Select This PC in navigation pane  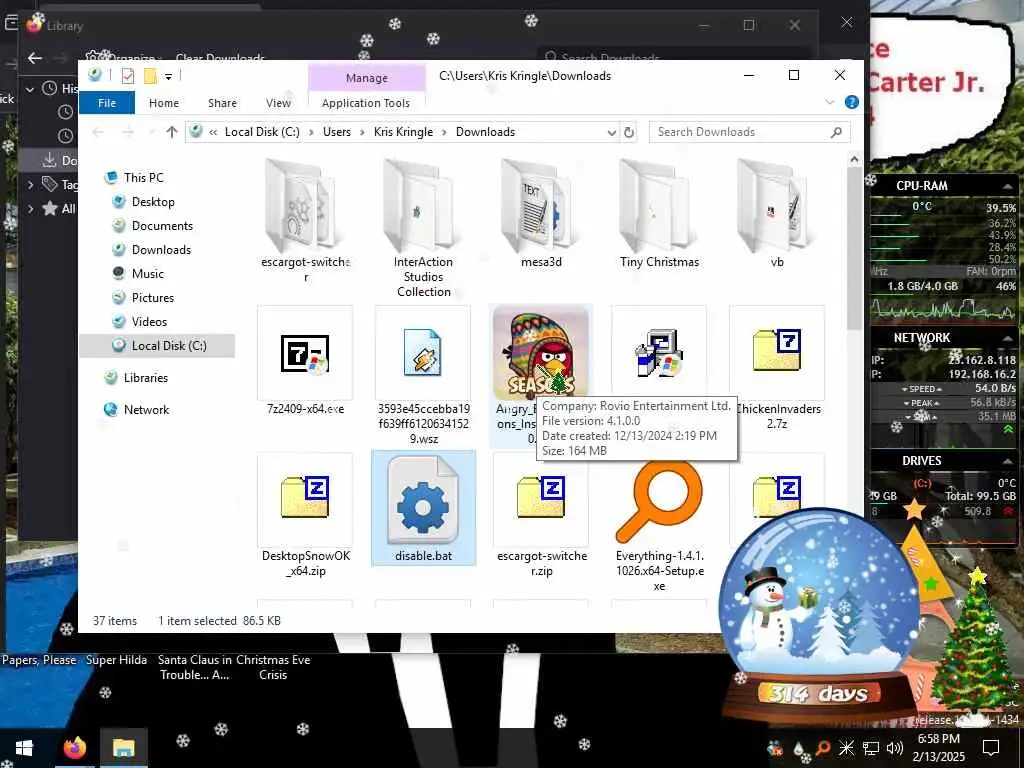pos(134,178)
